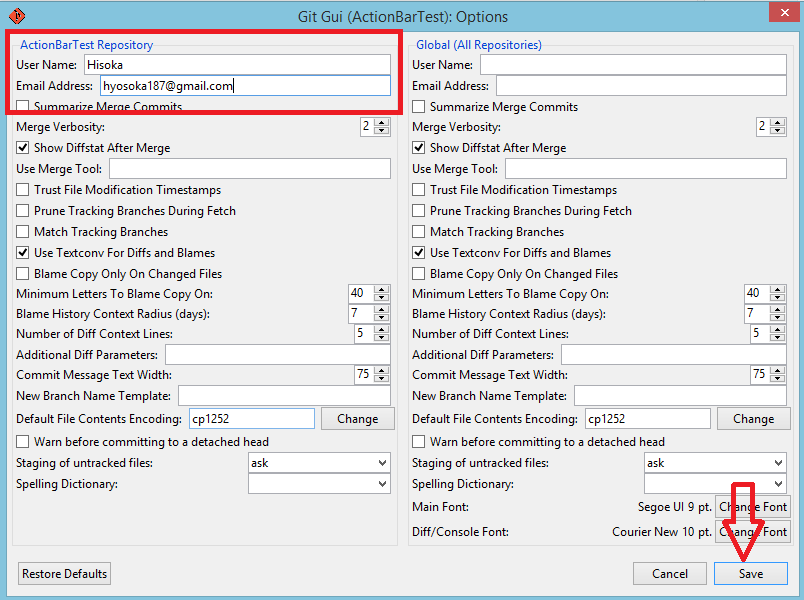Click repository Additional Diff Parameters field
Screen dimensions: 804x600
pos(278,355)
